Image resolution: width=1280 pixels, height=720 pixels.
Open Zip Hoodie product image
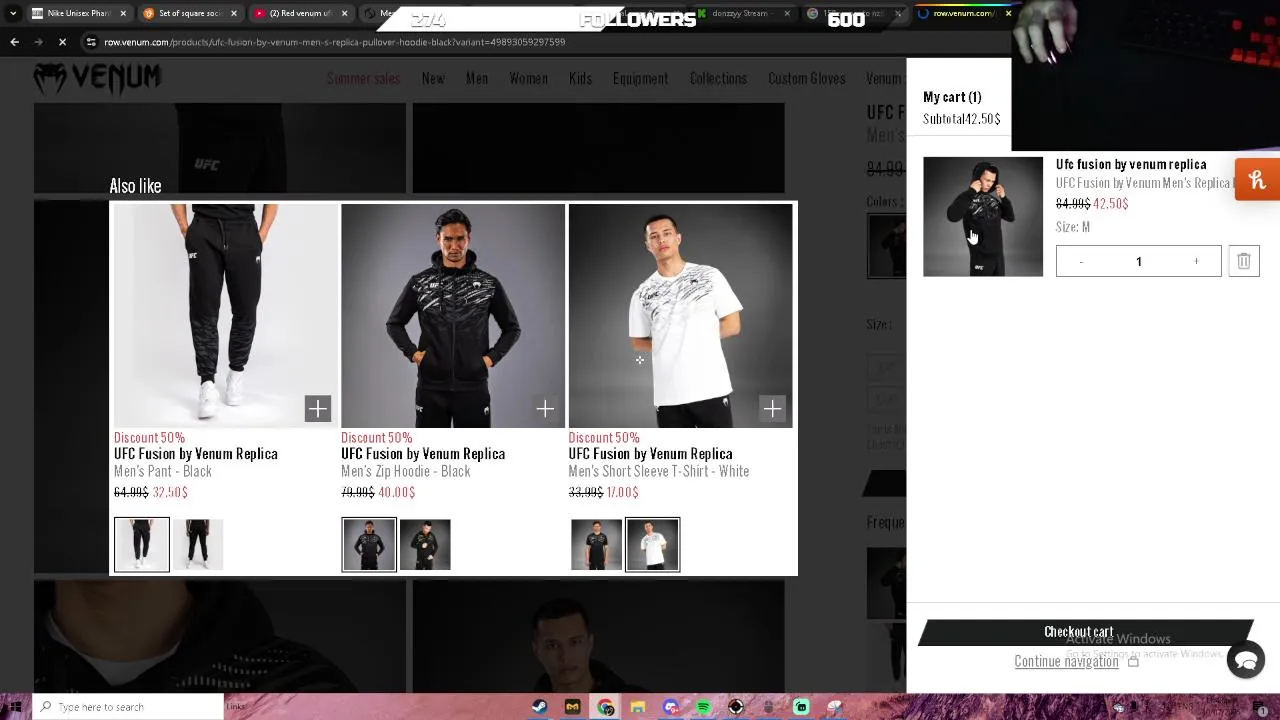[453, 316]
